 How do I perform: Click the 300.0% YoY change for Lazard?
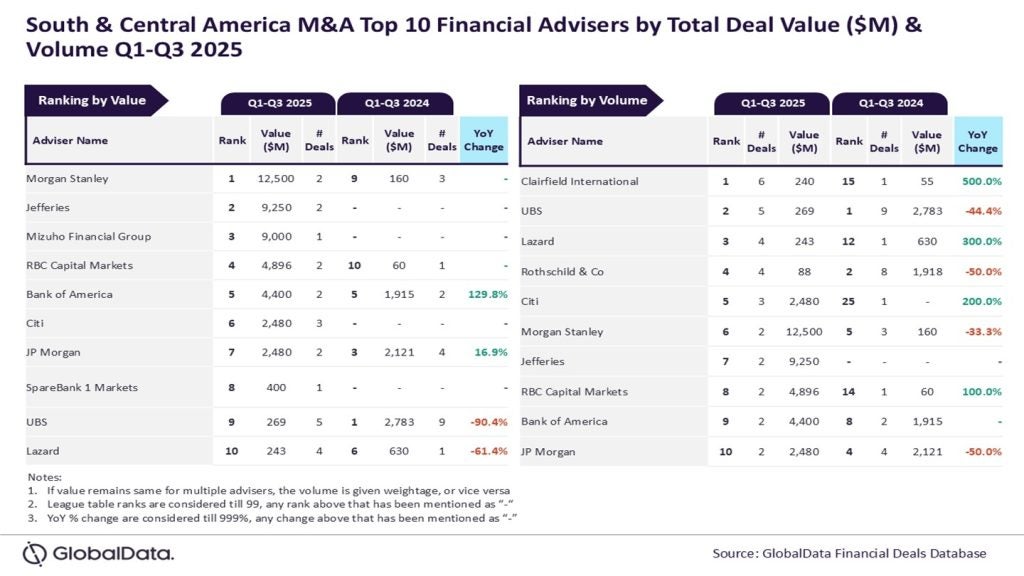(983, 241)
